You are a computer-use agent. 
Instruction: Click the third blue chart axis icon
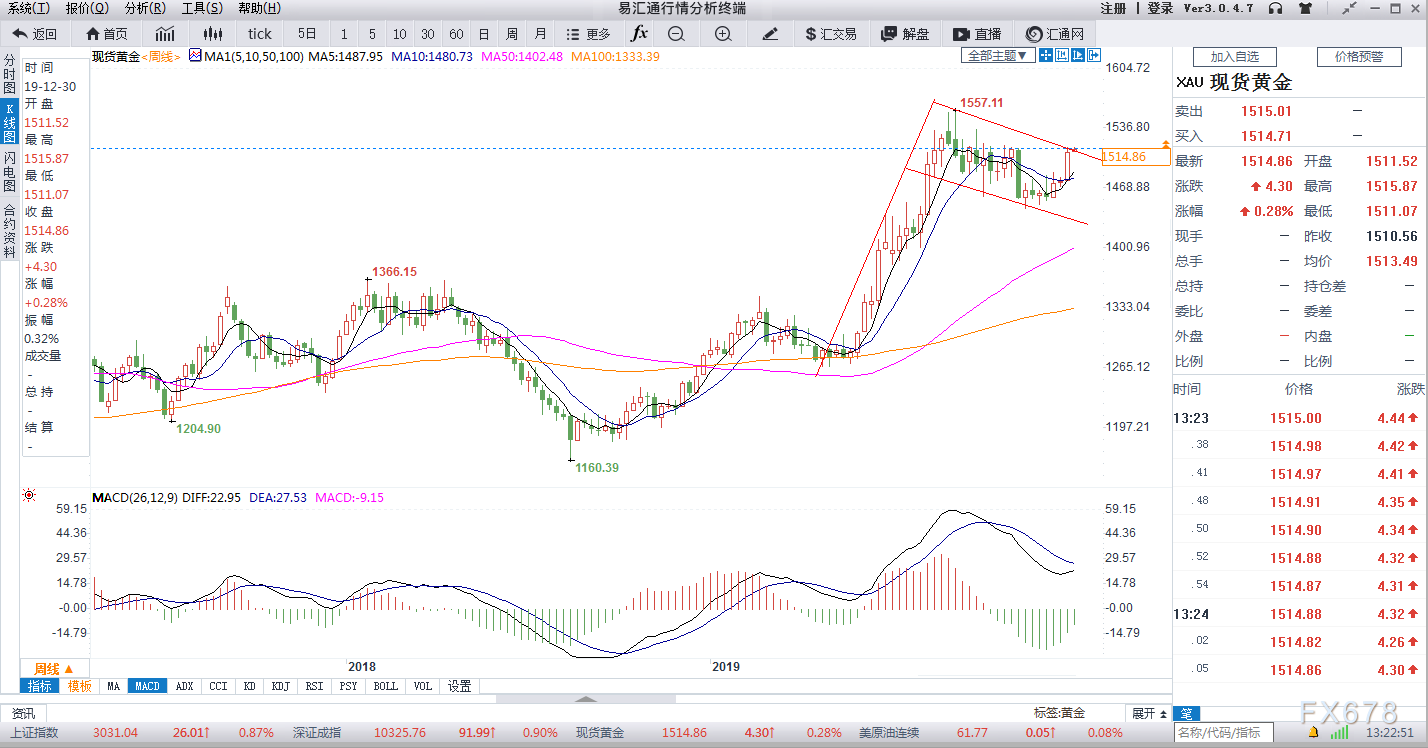(1078, 55)
